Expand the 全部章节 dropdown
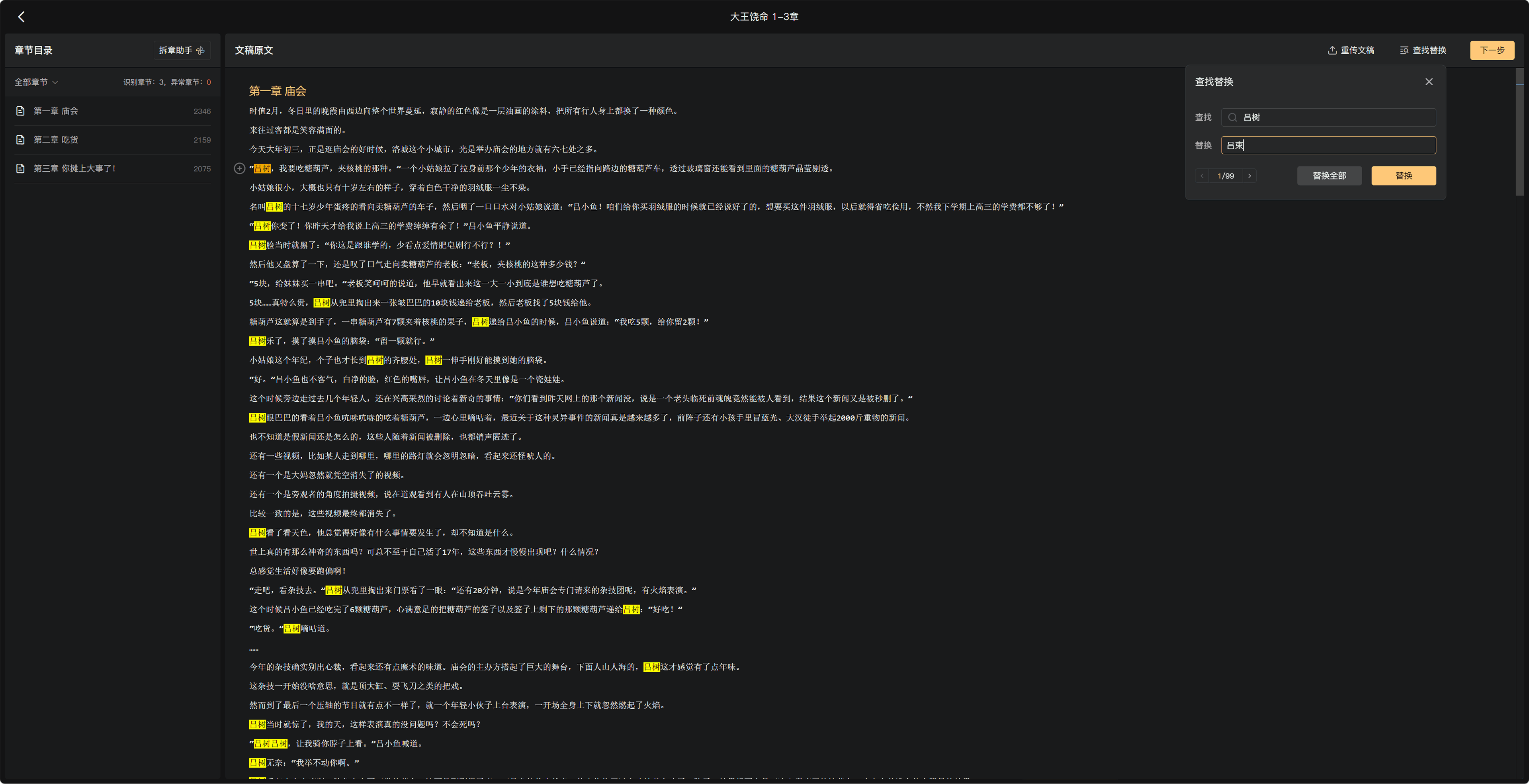Image resolution: width=1529 pixels, height=784 pixels. [36, 82]
